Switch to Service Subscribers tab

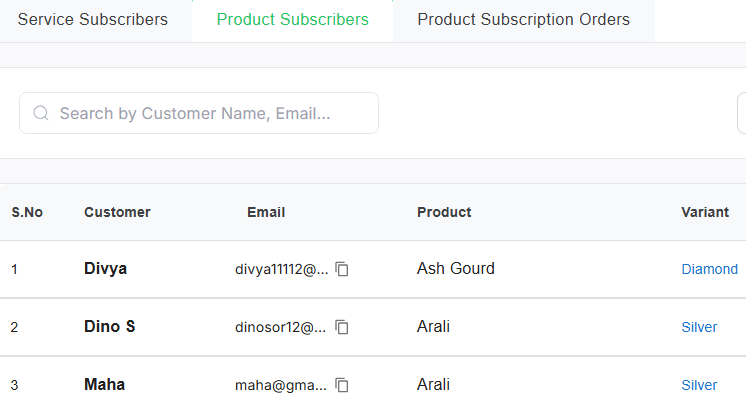(x=93, y=20)
